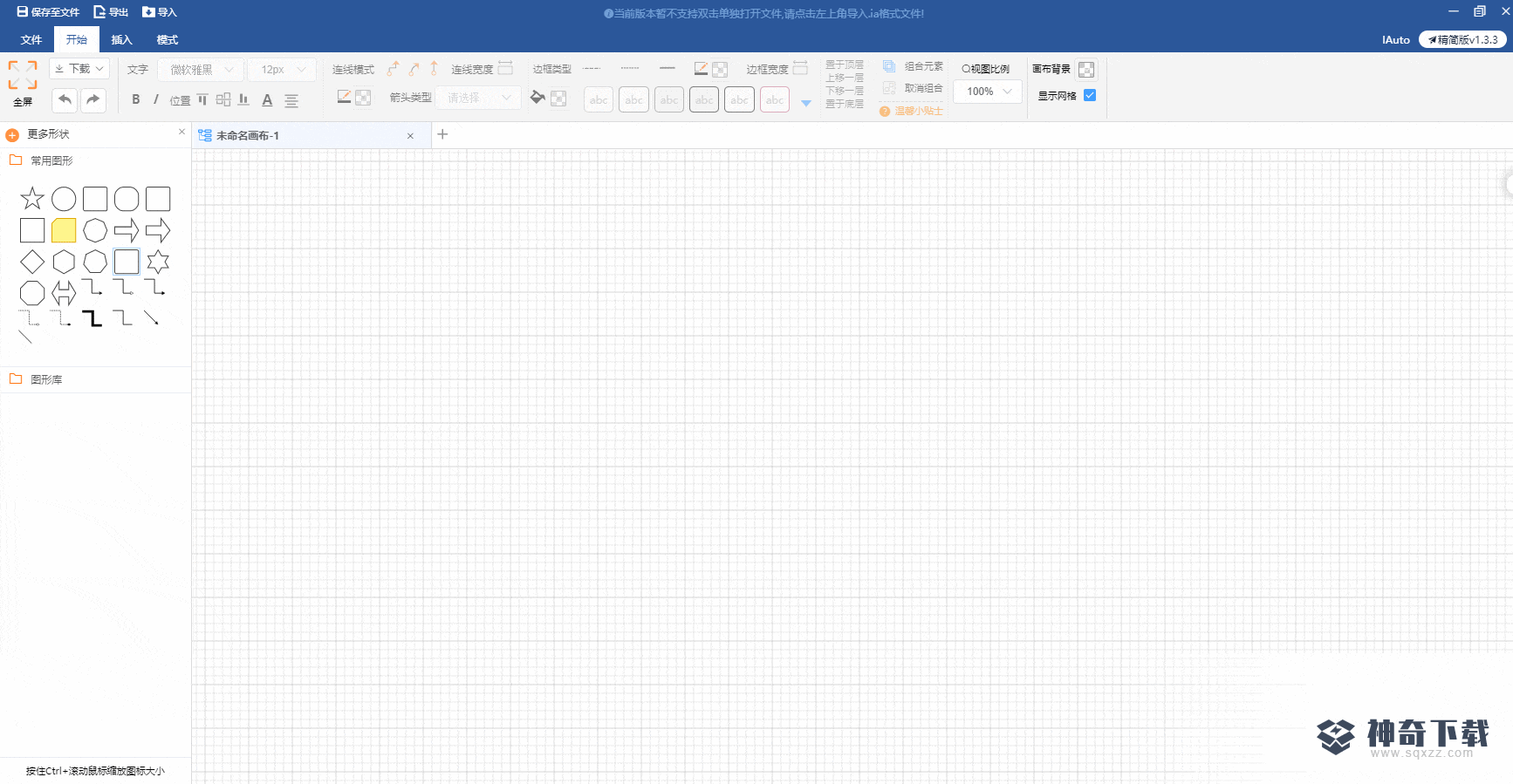Pick the yellow sticky note shape
1513x784 pixels.
[64, 230]
